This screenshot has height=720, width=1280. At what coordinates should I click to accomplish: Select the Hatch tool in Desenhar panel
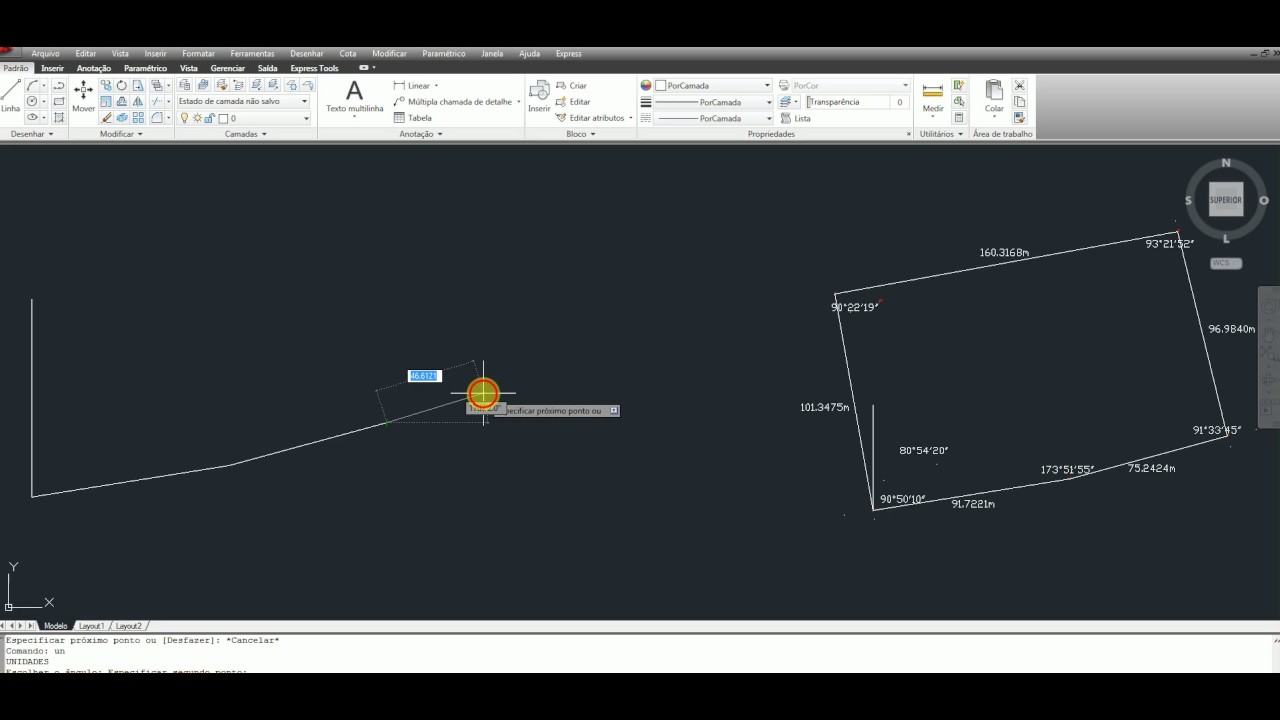coord(59,117)
